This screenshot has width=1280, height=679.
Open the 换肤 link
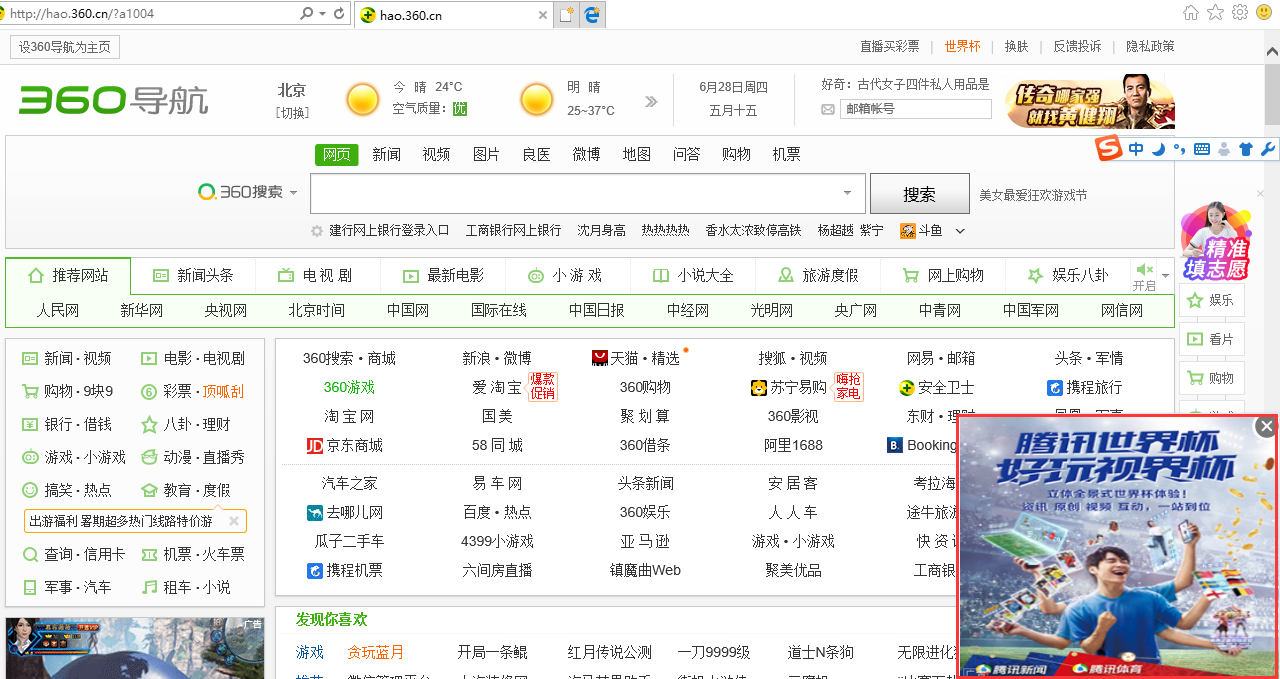(x=1016, y=46)
